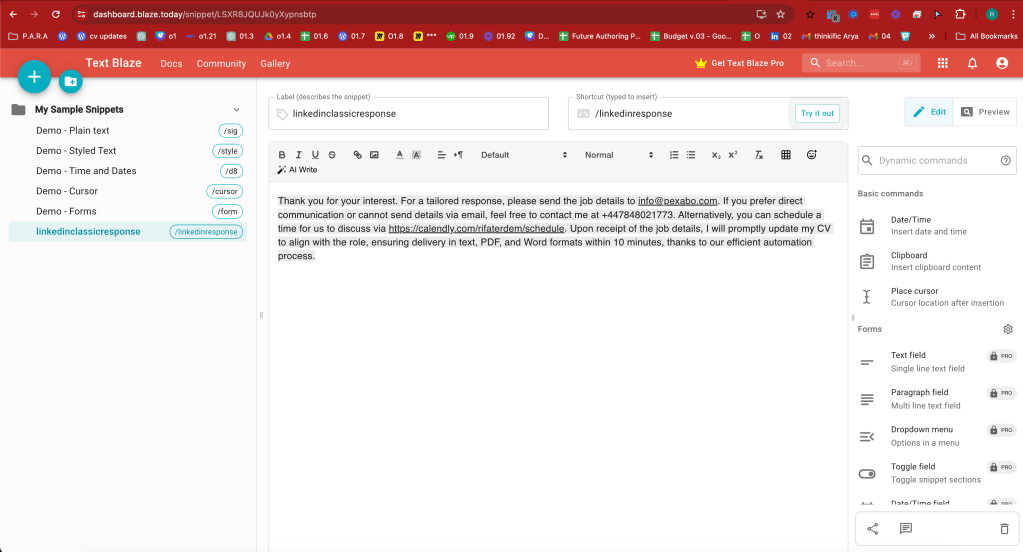Image resolution: width=1023 pixels, height=552 pixels.
Task: Insert a bulleted list
Action: point(691,155)
